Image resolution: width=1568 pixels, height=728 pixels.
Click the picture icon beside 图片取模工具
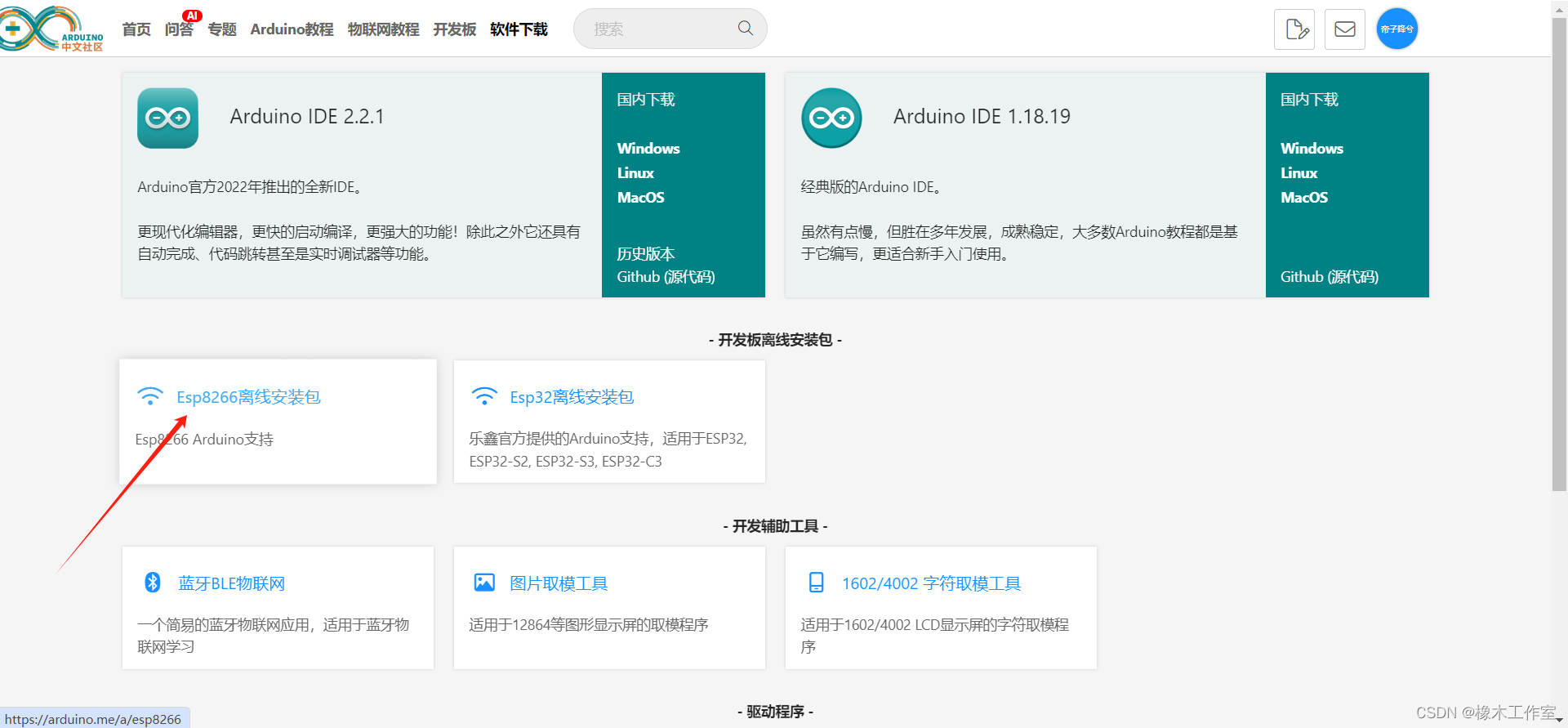click(x=484, y=582)
